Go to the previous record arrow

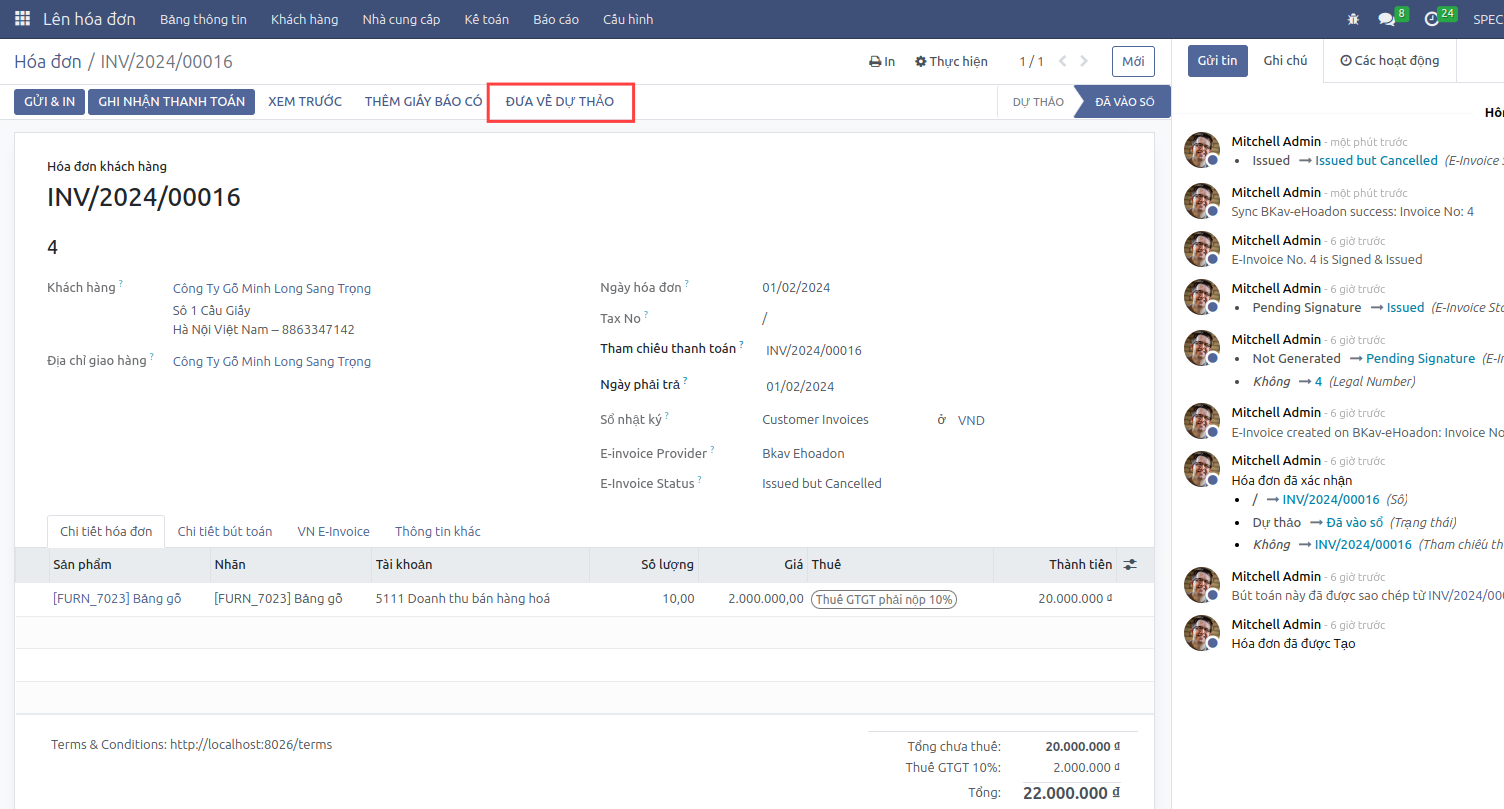coord(1063,62)
